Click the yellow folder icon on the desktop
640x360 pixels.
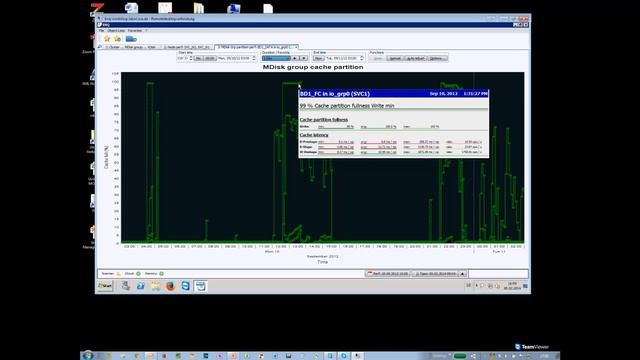pyautogui.click(x=199, y=8)
